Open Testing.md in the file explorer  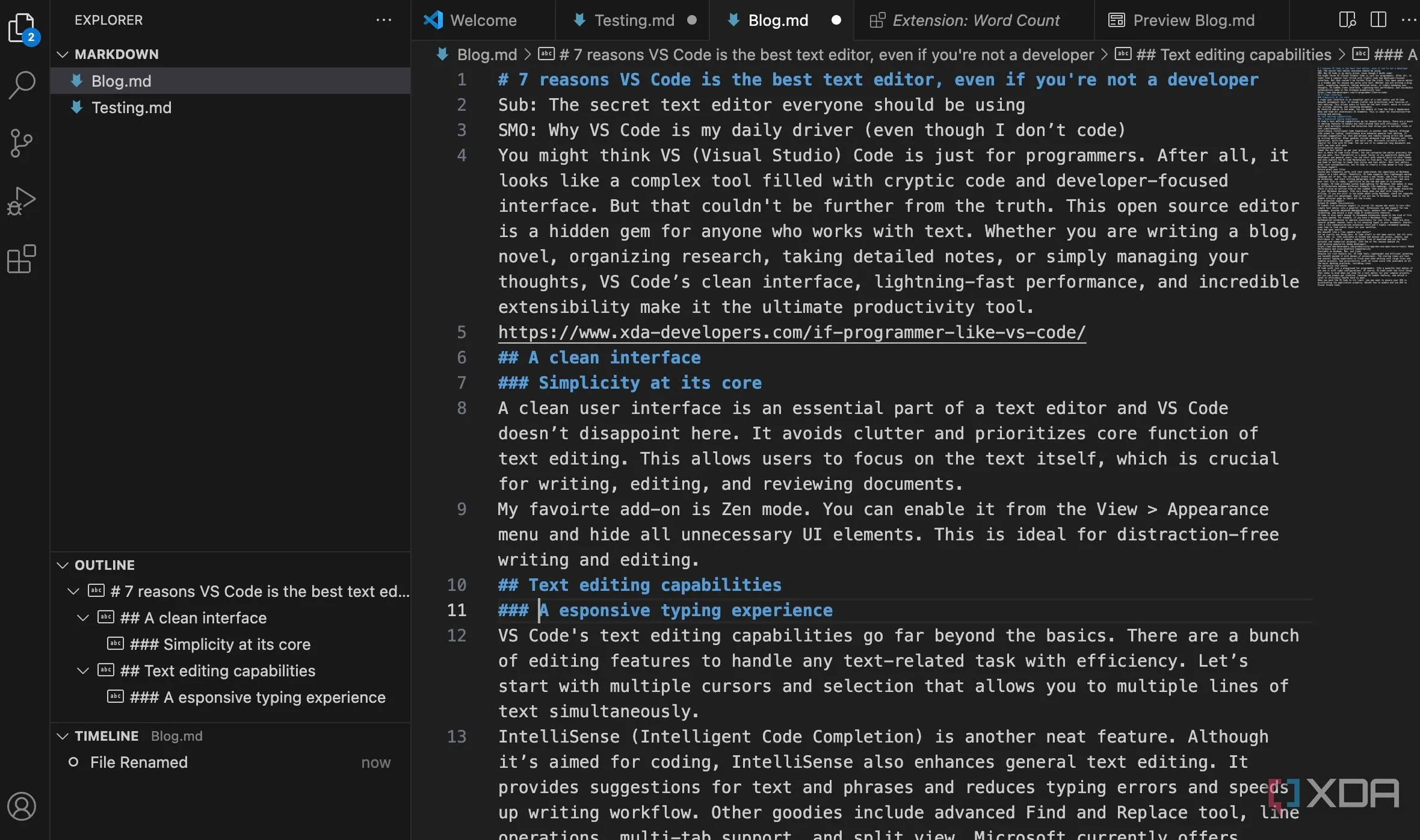click(131, 108)
